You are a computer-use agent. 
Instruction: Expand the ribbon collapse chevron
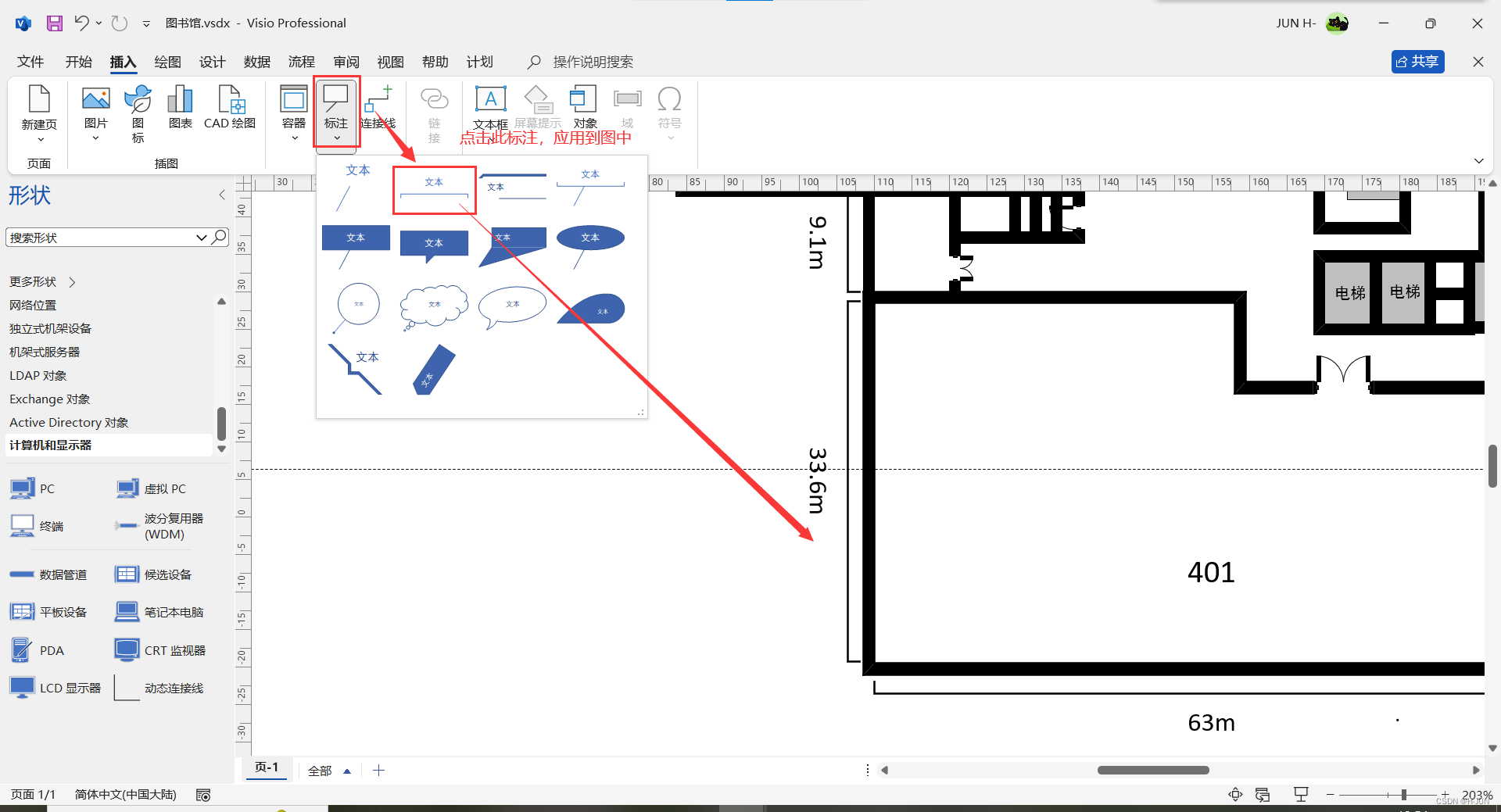click(x=1478, y=160)
